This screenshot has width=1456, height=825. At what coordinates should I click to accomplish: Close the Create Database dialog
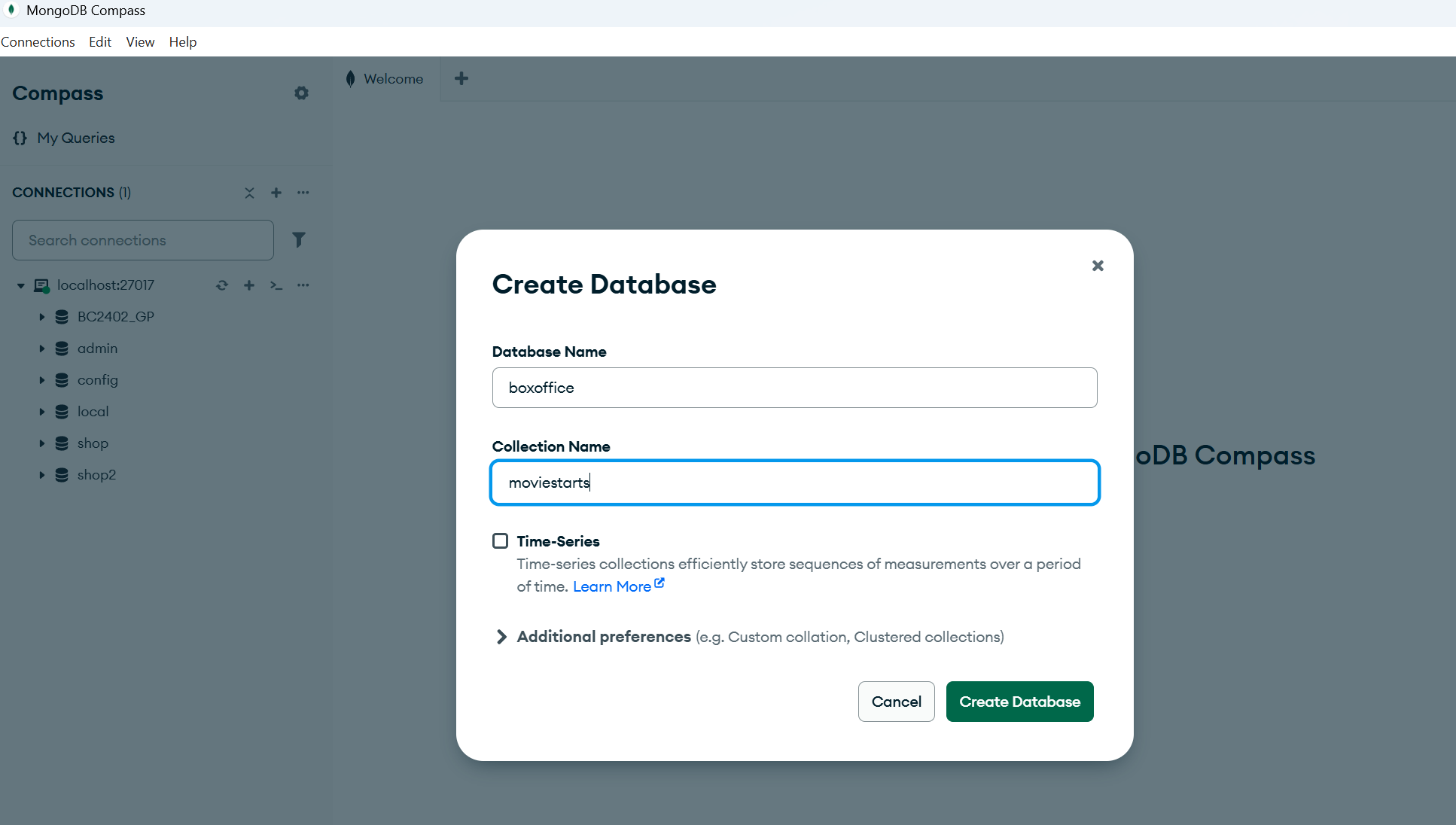tap(1097, 266)
